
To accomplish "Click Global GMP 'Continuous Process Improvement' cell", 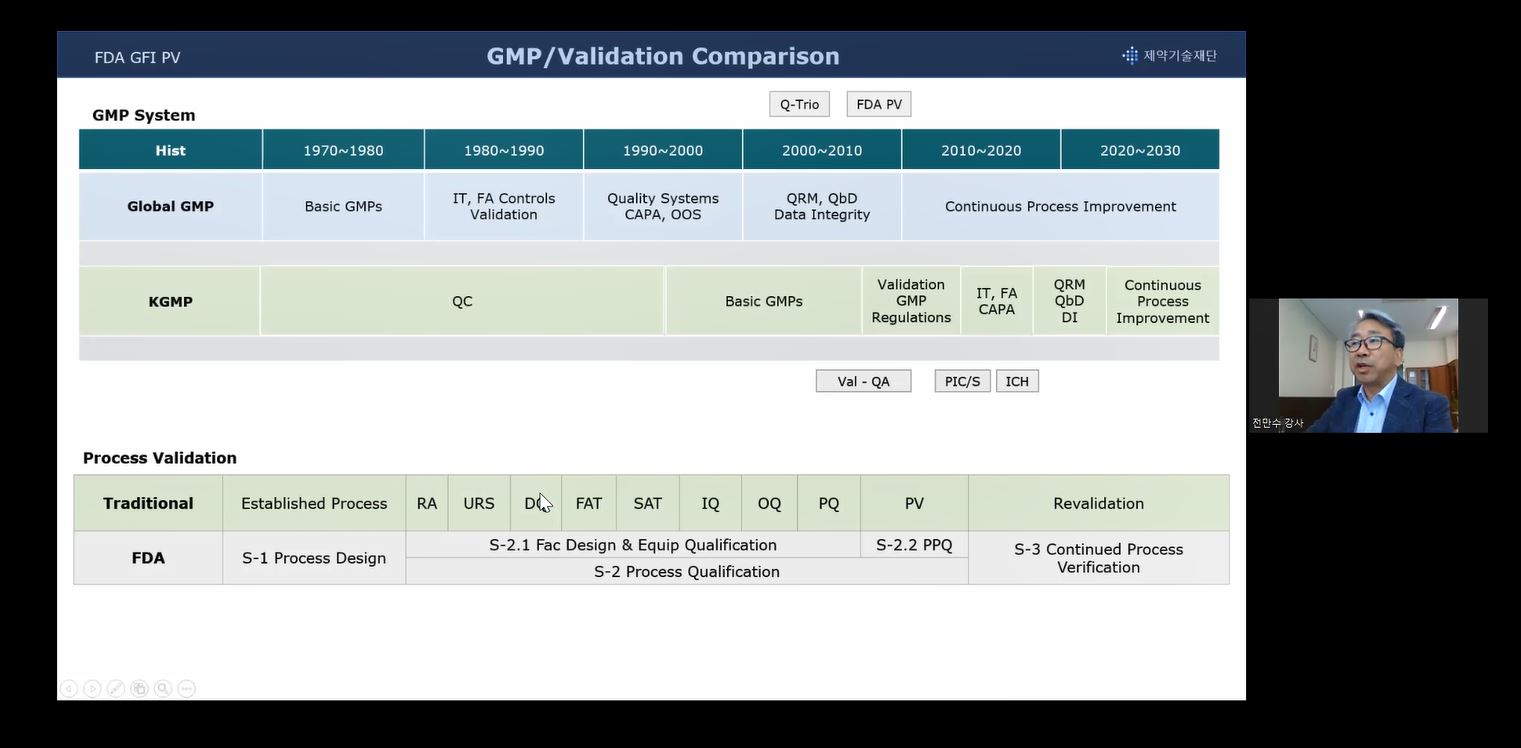I will 1060,206.
